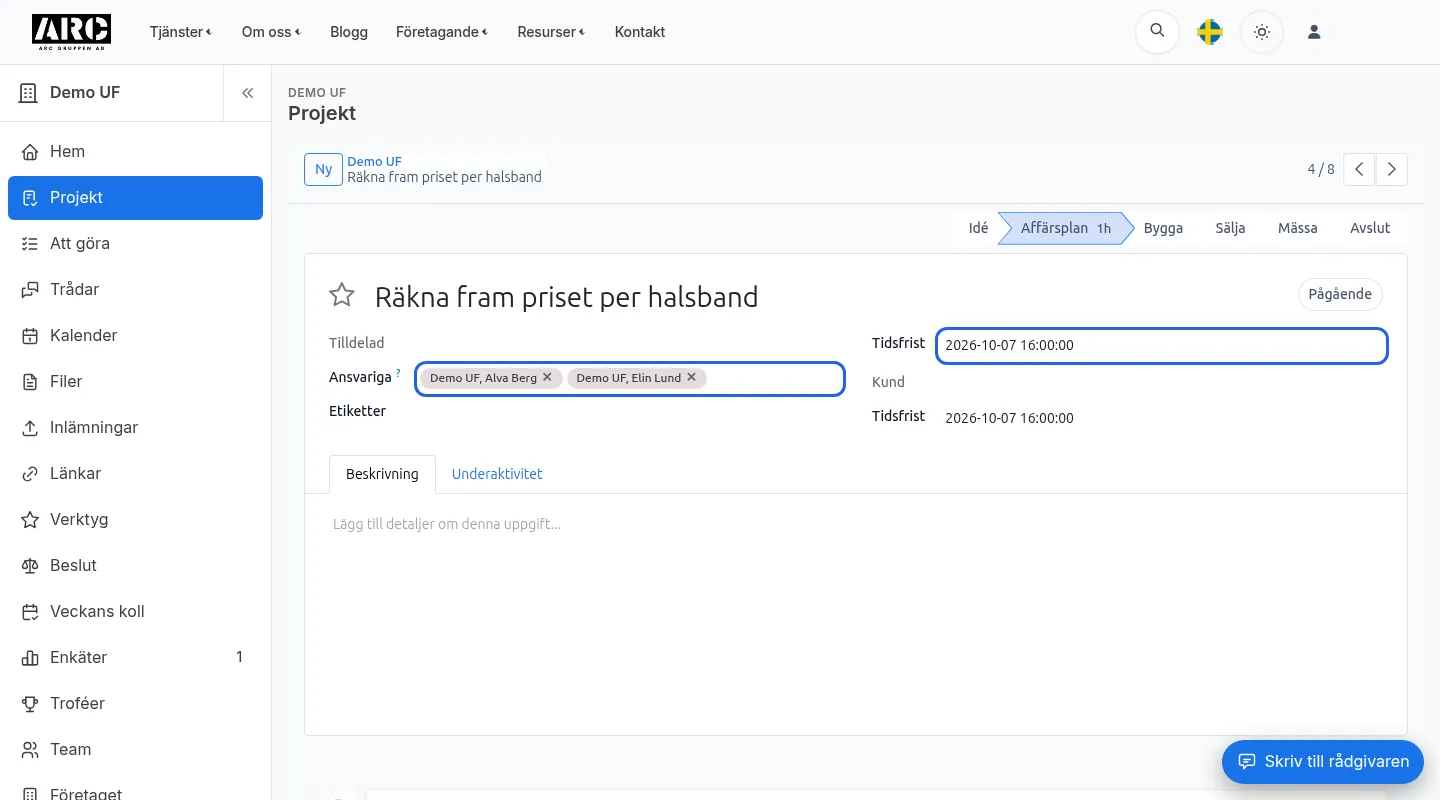Click the ARC Gruppen logo
Image resolution: width=1440 pixels, height=800 pixels.
[71, 32]
